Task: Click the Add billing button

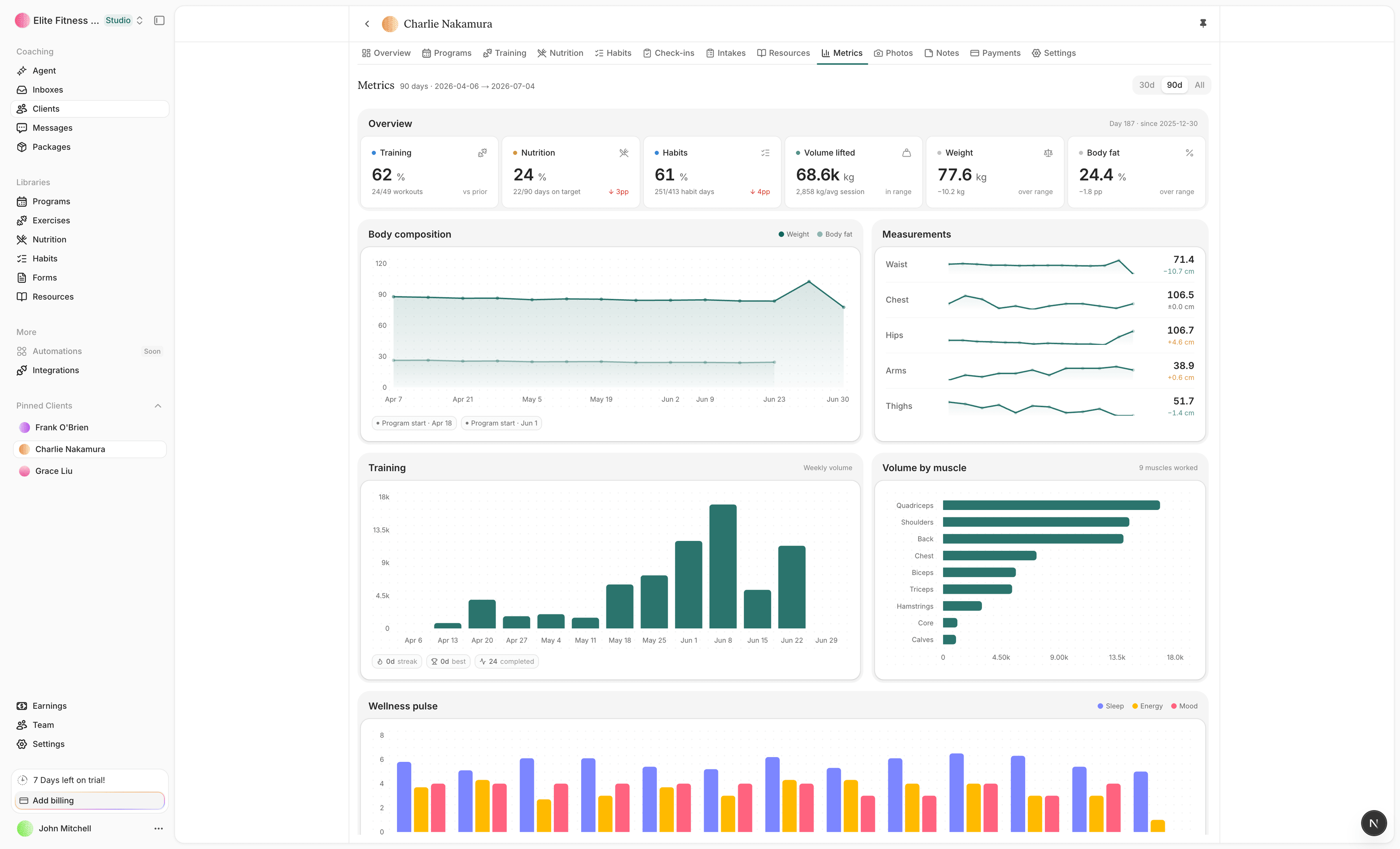Action: click(x=90, y=800)
